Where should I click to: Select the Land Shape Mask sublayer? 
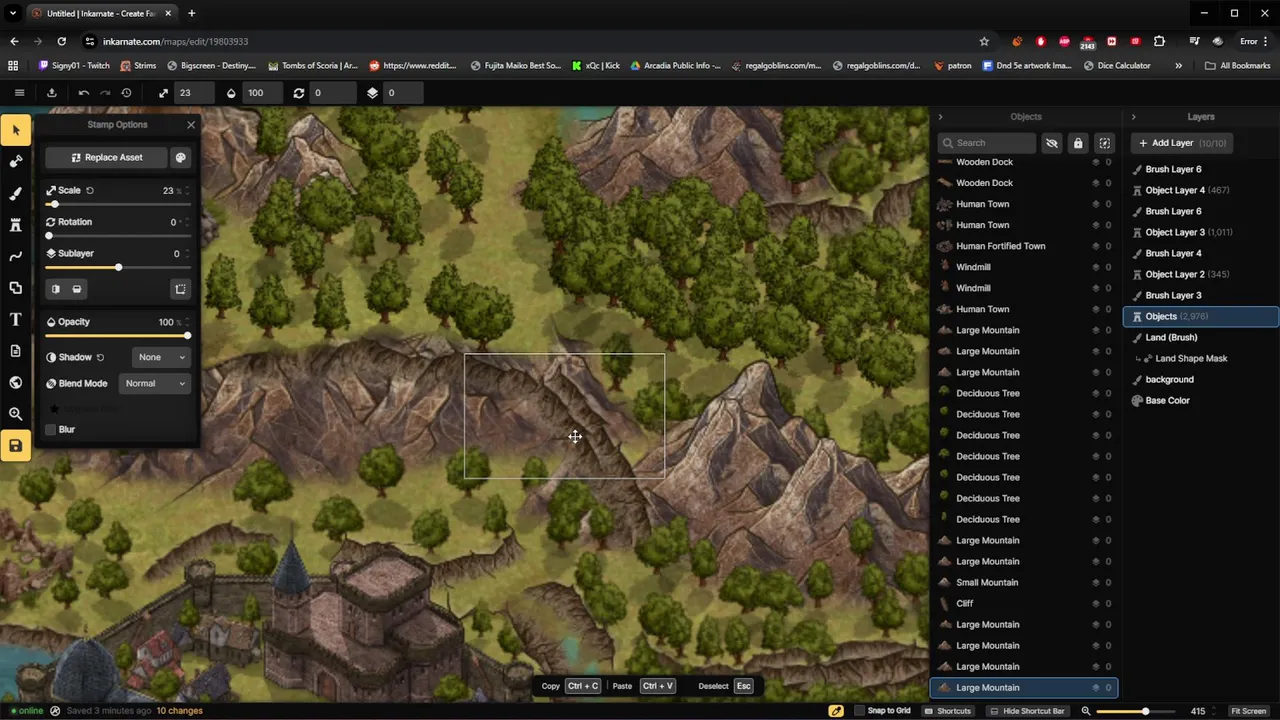(1201, 358)
